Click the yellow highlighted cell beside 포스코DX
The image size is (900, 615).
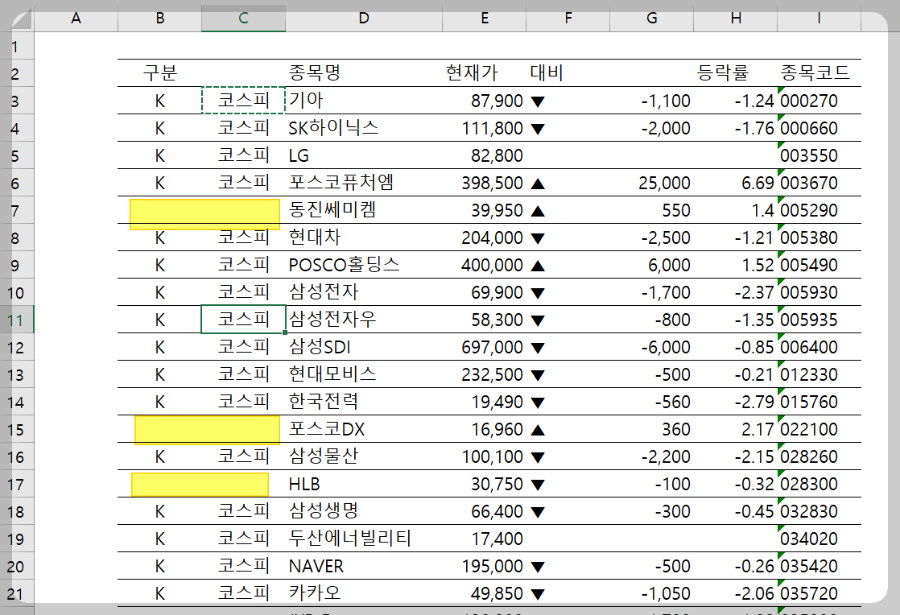pos(207,430)
